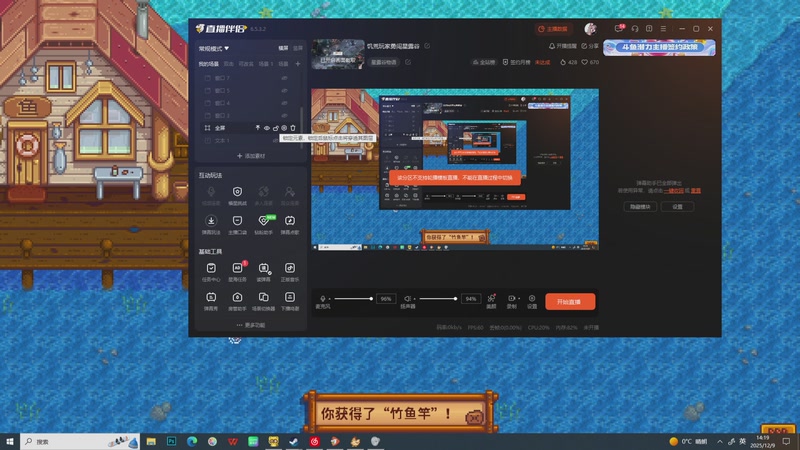800x450 pixels.
Task: Click the 分享 share button
Action: coord(590,46)
